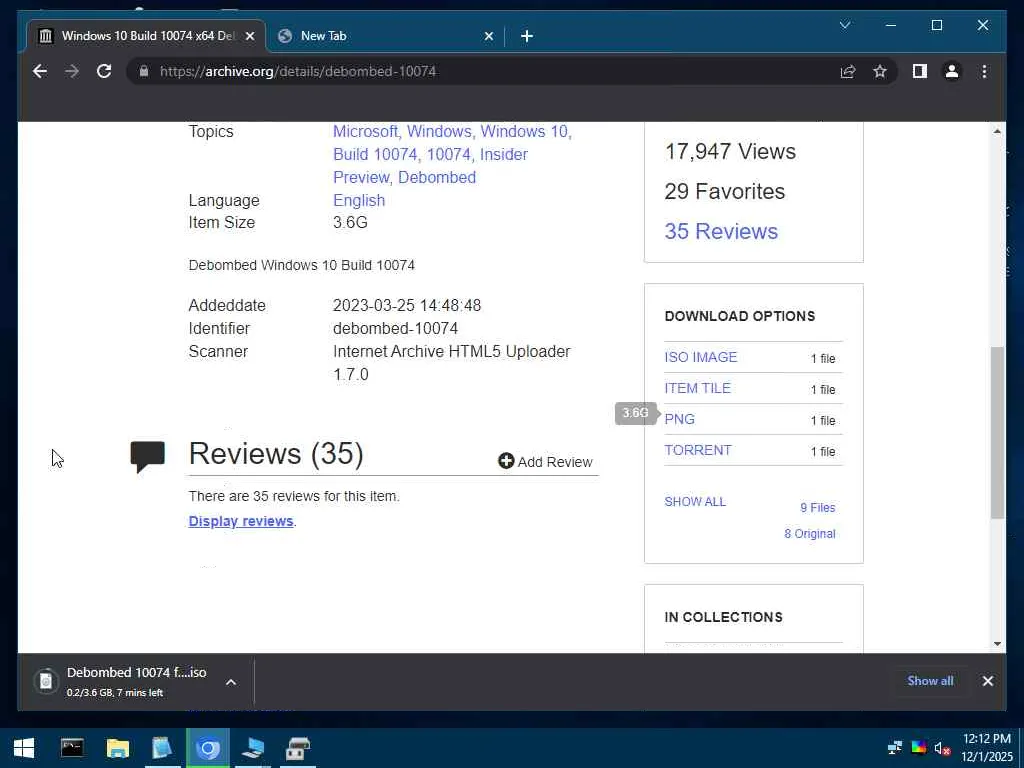Click the Display reviews link
Image resolution: width=1024 pixels, height=768 pixels.
pos(241,521)
